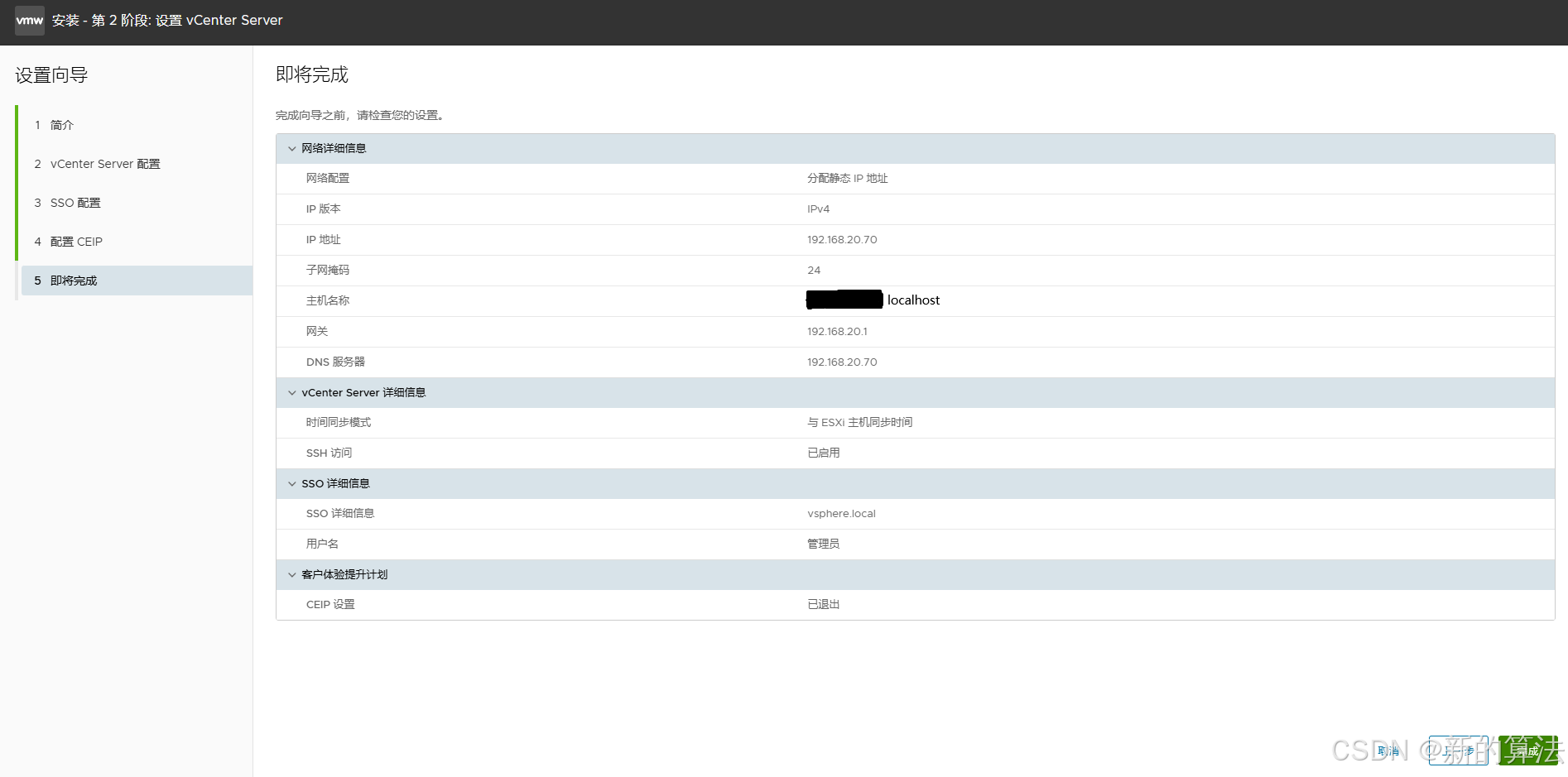Click the 网关 row label

317,332
